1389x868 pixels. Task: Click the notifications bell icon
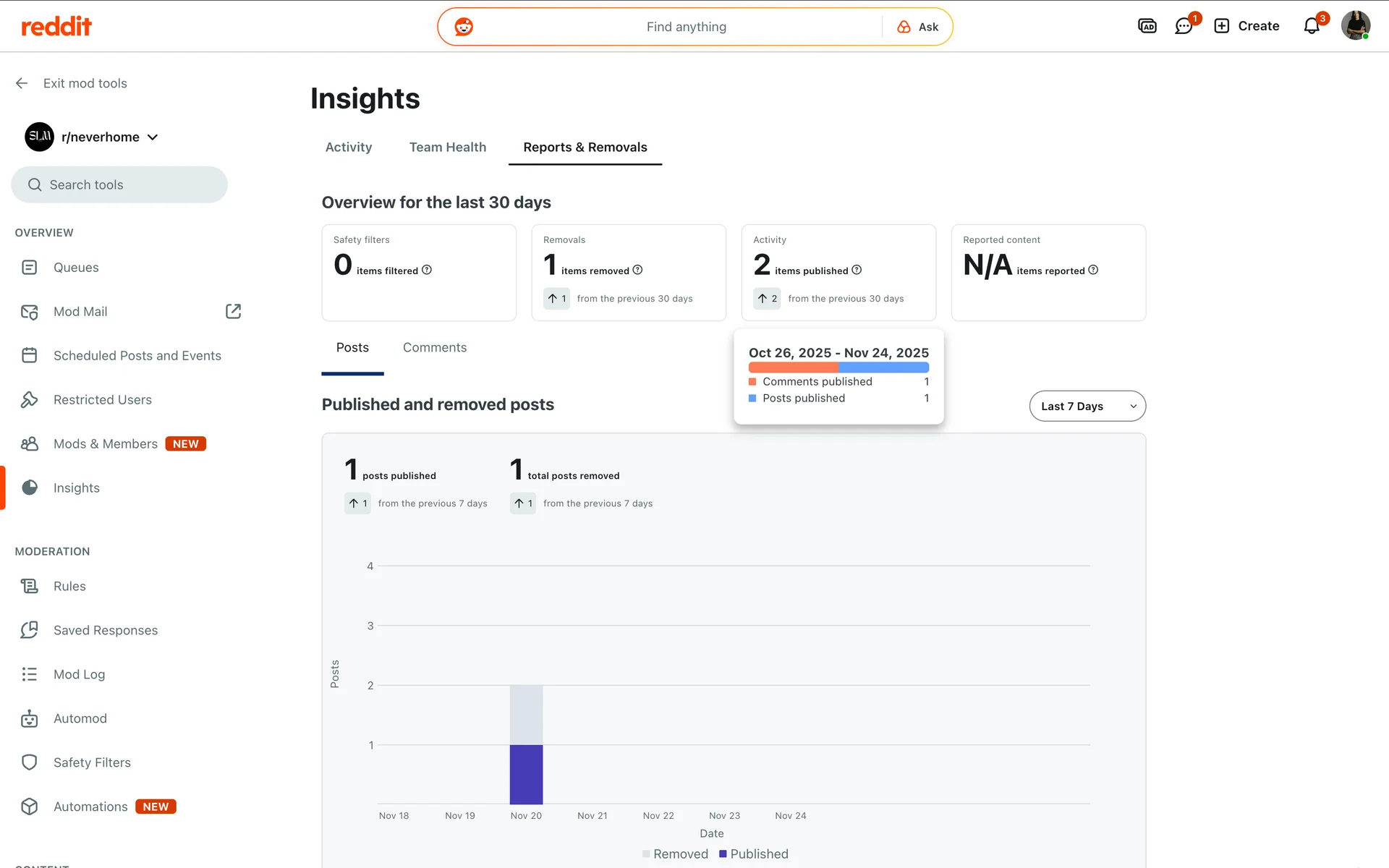tap(1312, 27)
